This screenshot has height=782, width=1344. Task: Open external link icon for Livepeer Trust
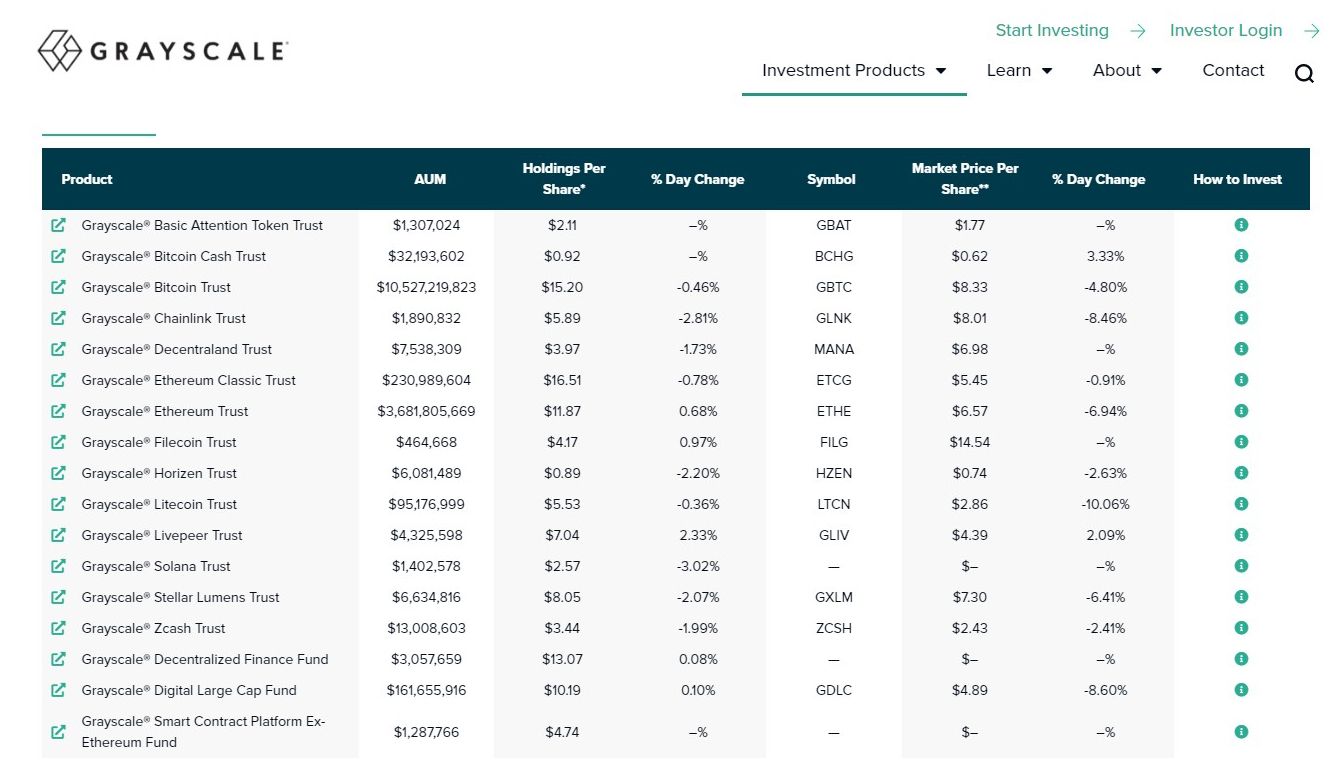click(x=58, y=535)
